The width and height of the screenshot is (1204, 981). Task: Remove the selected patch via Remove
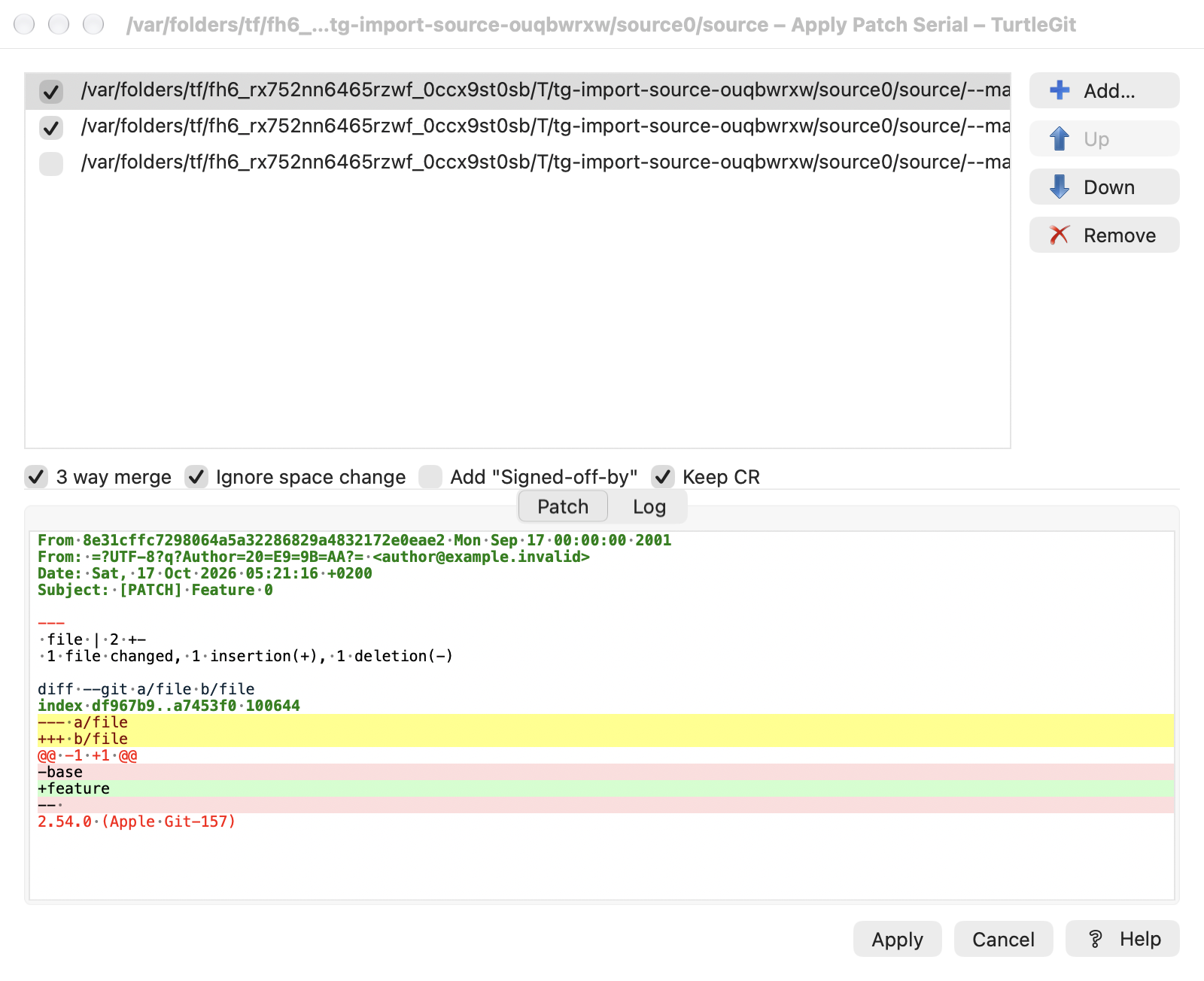click(x=1104, y=235)
